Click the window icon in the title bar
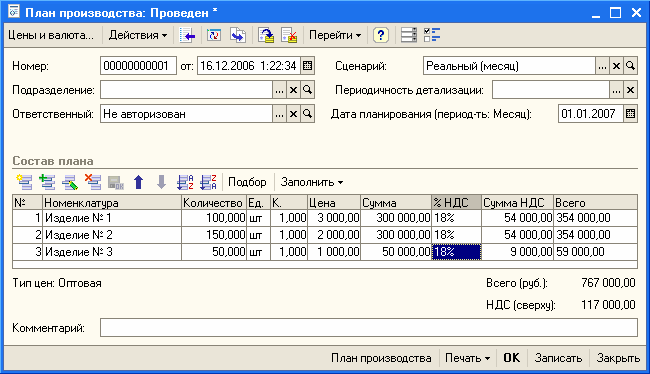 point(14,12)
